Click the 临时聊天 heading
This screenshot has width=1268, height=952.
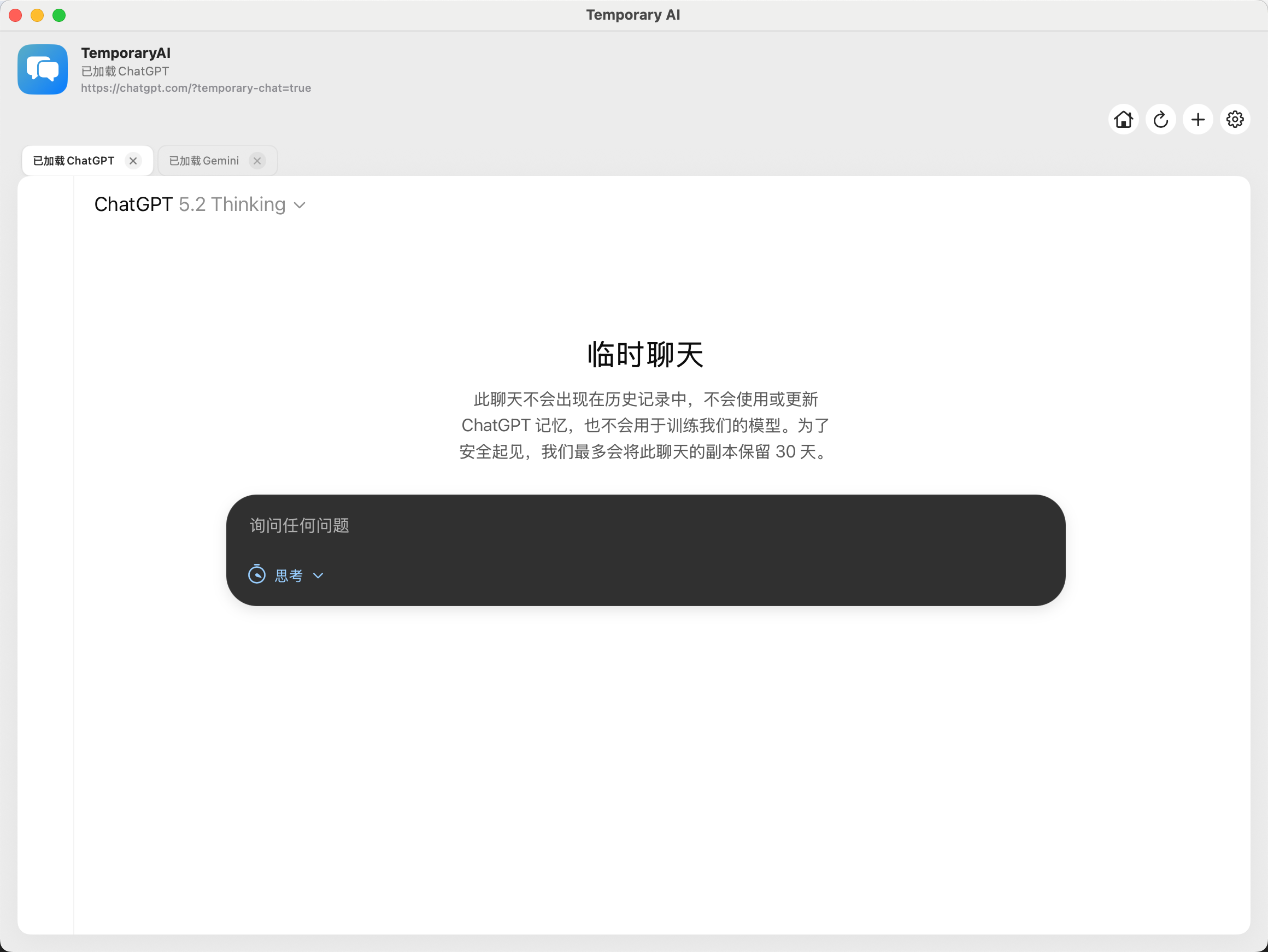click(645, 354)
